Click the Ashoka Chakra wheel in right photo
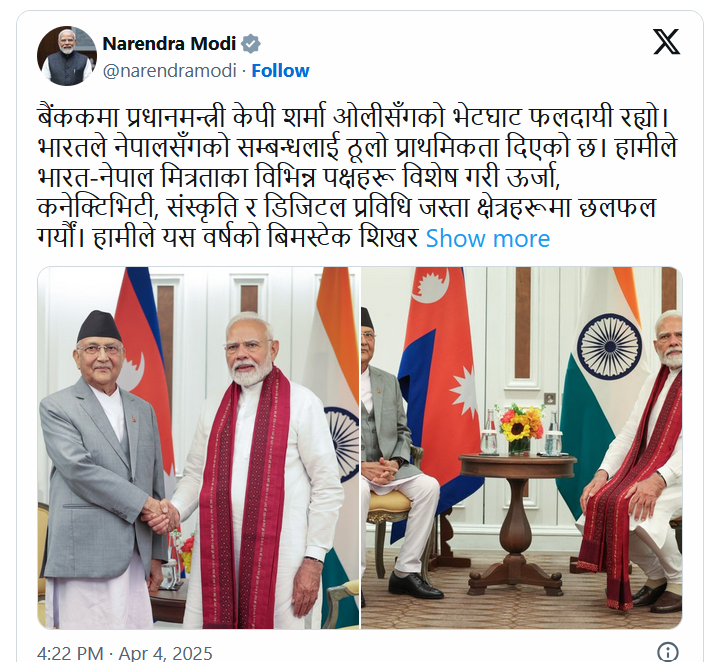The width and height of the screenshot is (718, 662). click(609, 346)
